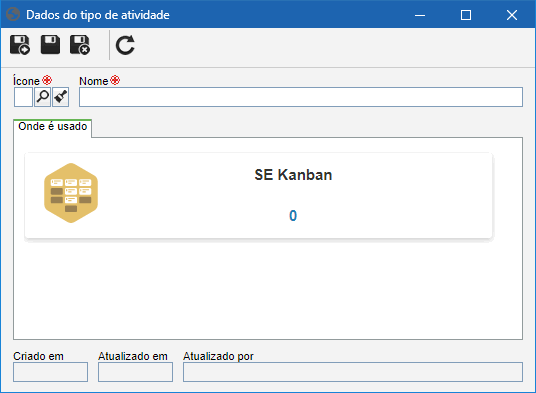Click the Refresh arrow icon

(x=125, y=45)
